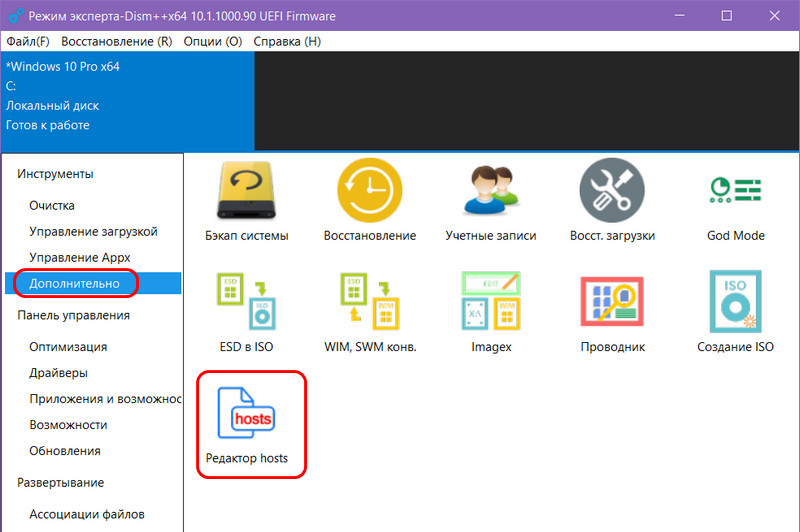800x532 pixels.
Task: Open the Учетные записи accounts tool
Action: click(491, 201)
